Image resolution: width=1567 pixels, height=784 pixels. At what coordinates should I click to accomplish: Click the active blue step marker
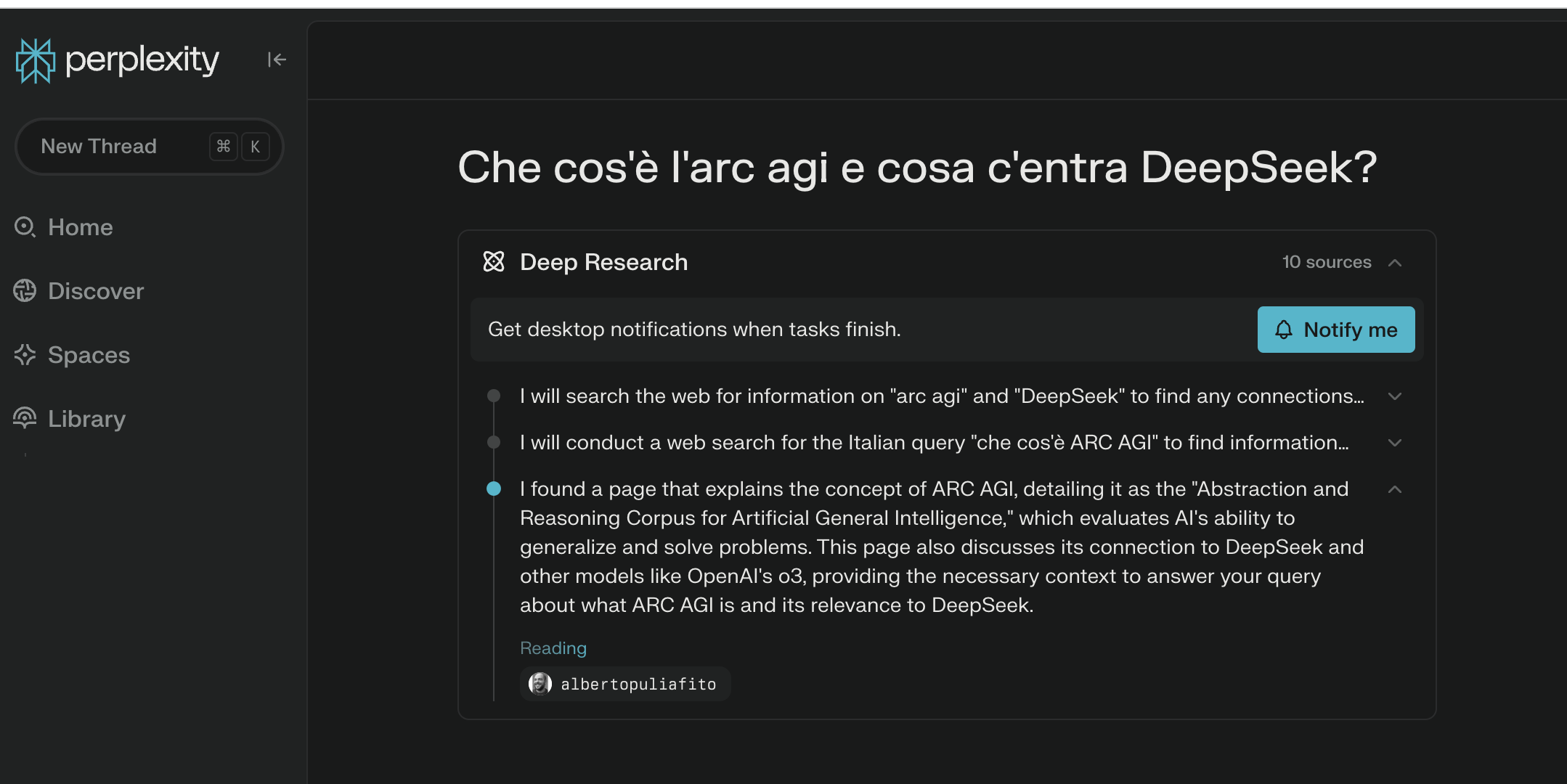[494, 489]
